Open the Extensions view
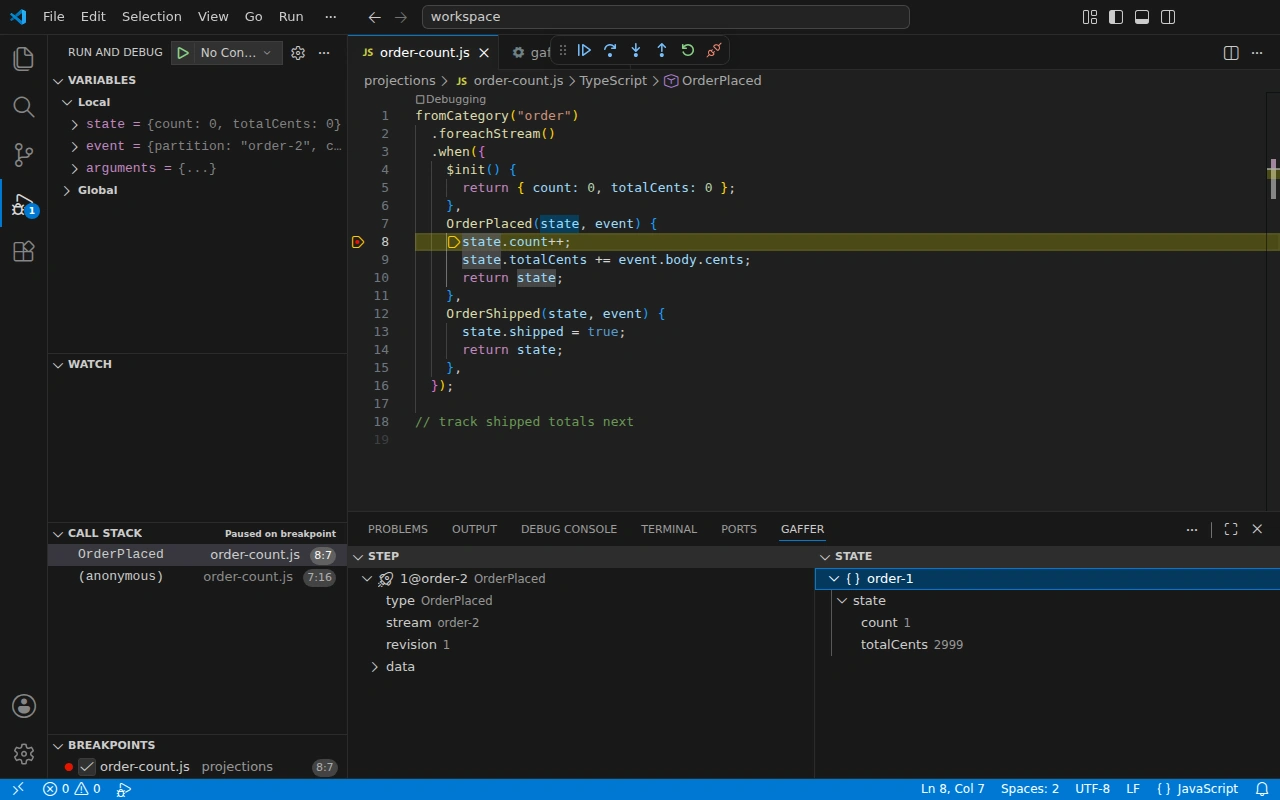The image size is (1280, 800). point(24,252)
